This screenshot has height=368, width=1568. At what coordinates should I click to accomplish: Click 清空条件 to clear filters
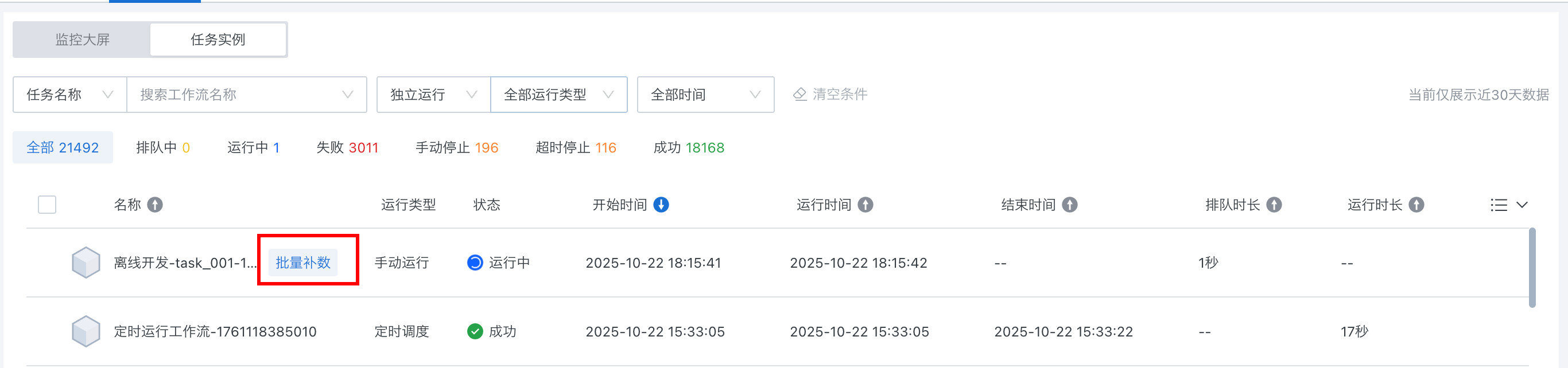click(x=830, y=94)
